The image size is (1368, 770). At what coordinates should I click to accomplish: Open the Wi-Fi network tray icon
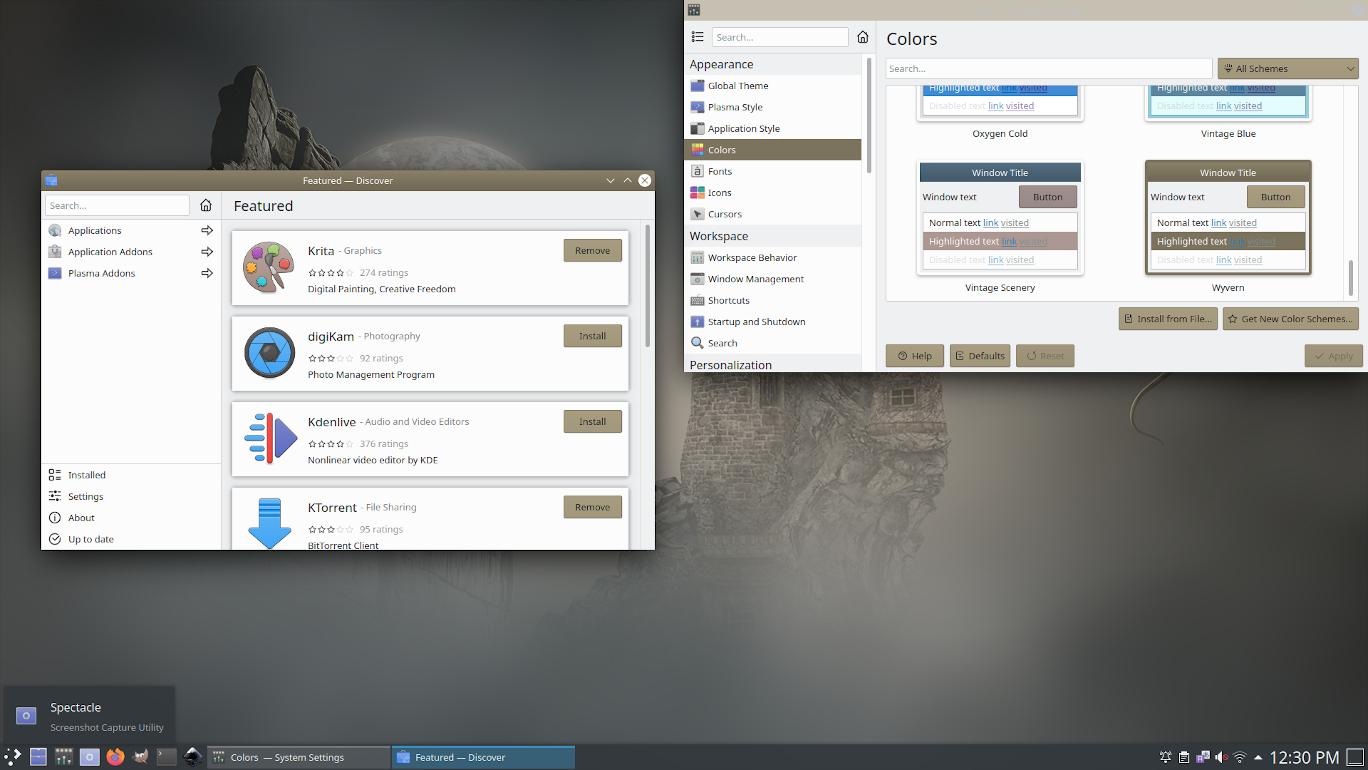1240,757
